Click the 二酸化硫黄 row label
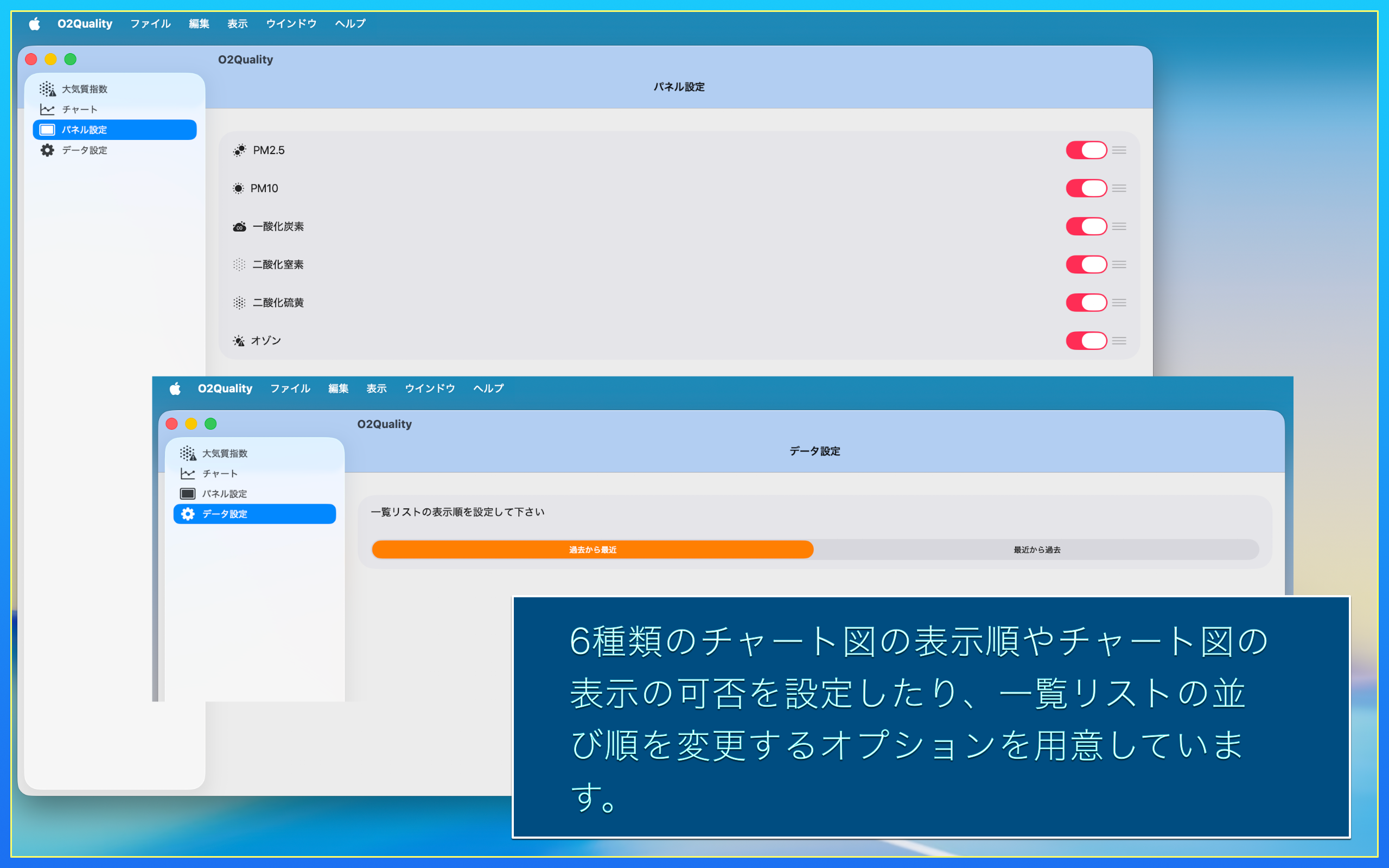 tap(278, 303)
